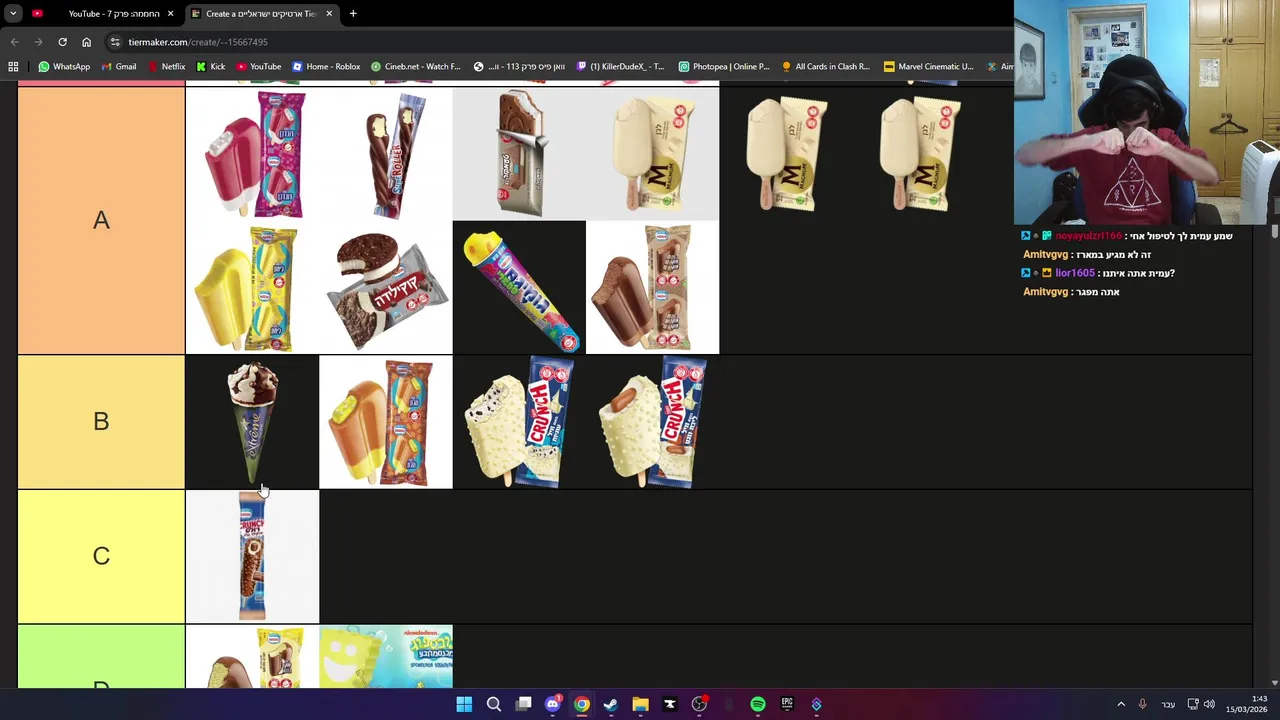The height and width of the screenshot is (720, 1280).
Task: Select the B tier label
Action: tap(101, 421)
